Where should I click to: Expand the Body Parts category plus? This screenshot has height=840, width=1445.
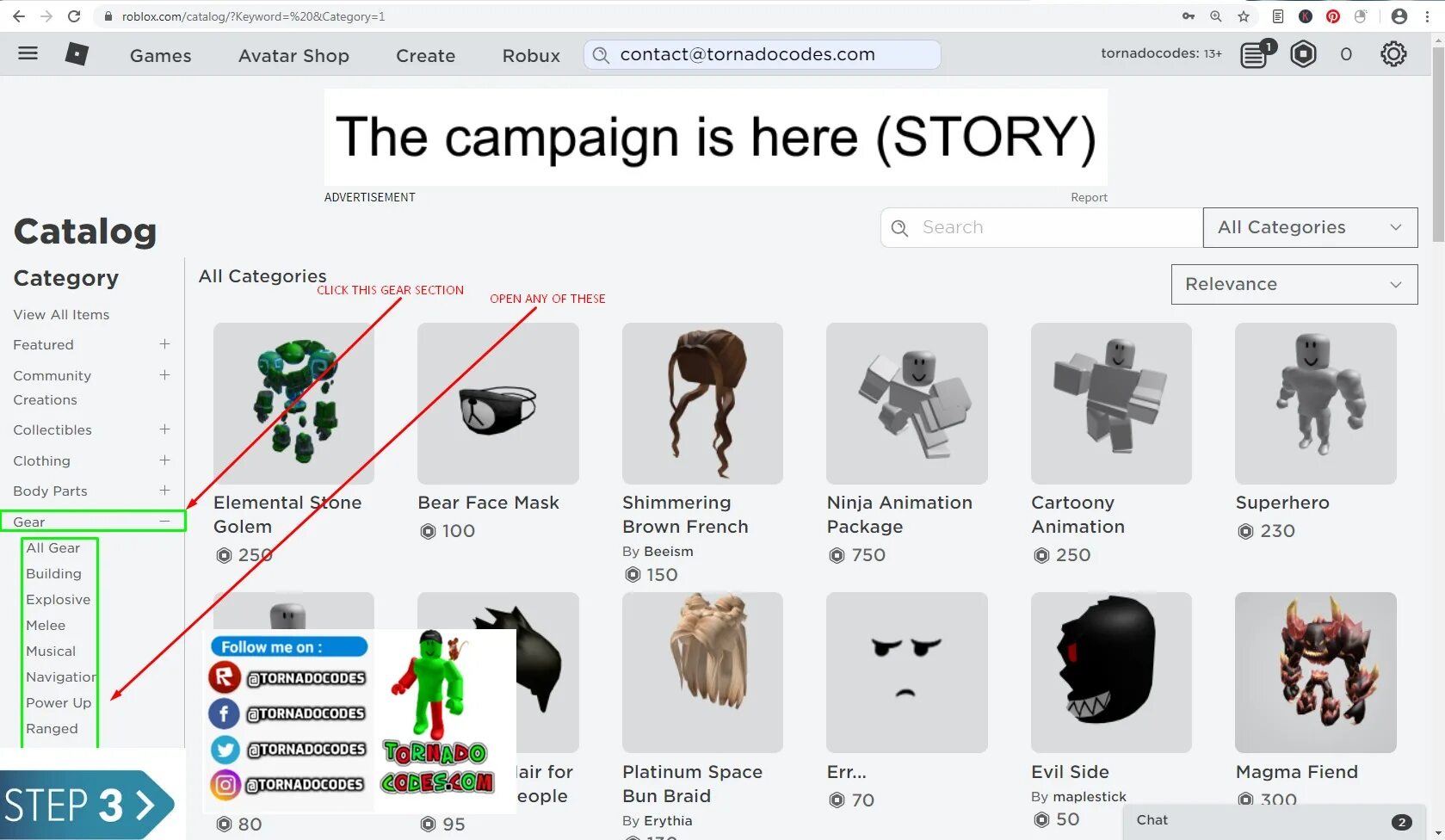[164, 491]
